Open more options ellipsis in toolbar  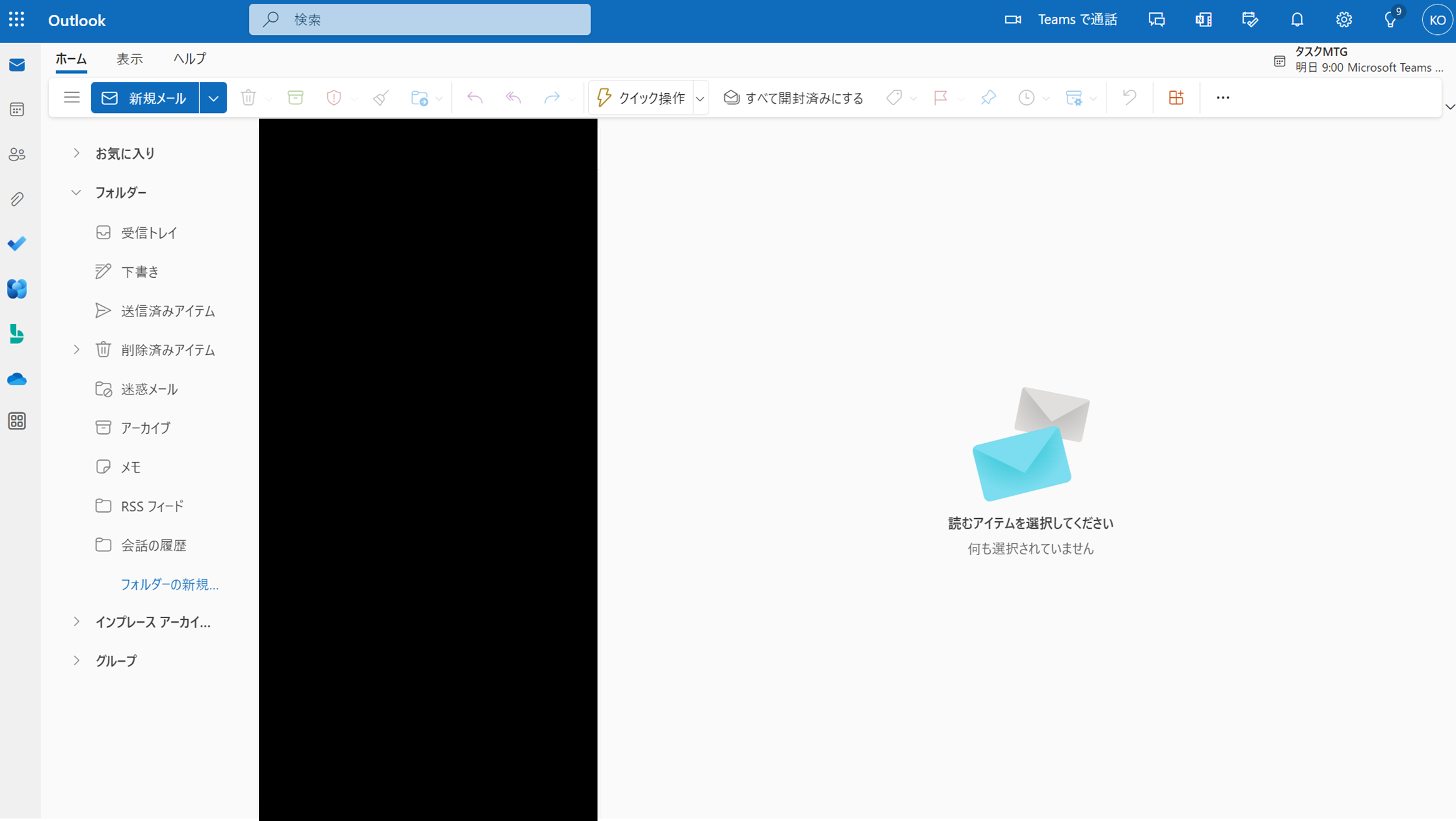pos(1223,97)
